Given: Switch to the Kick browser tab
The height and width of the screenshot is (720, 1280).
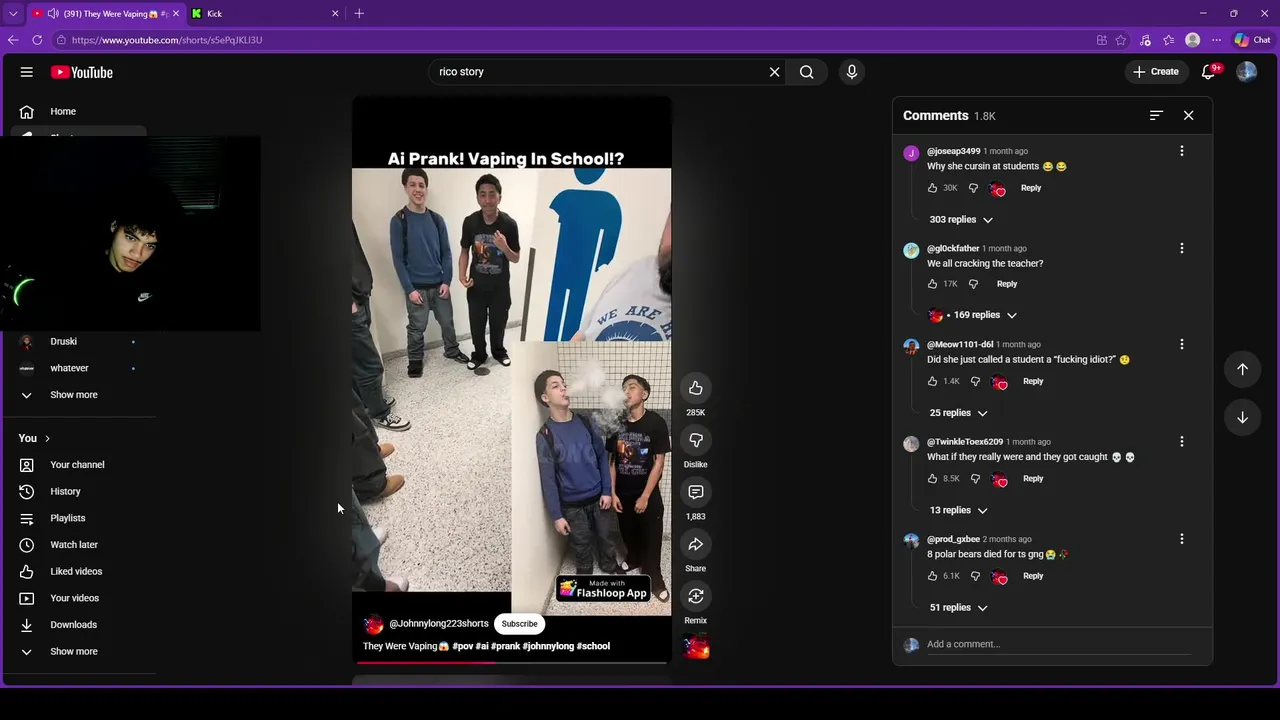Looking at the screenshot, I should pyautogui.click(x=264, y=14).
